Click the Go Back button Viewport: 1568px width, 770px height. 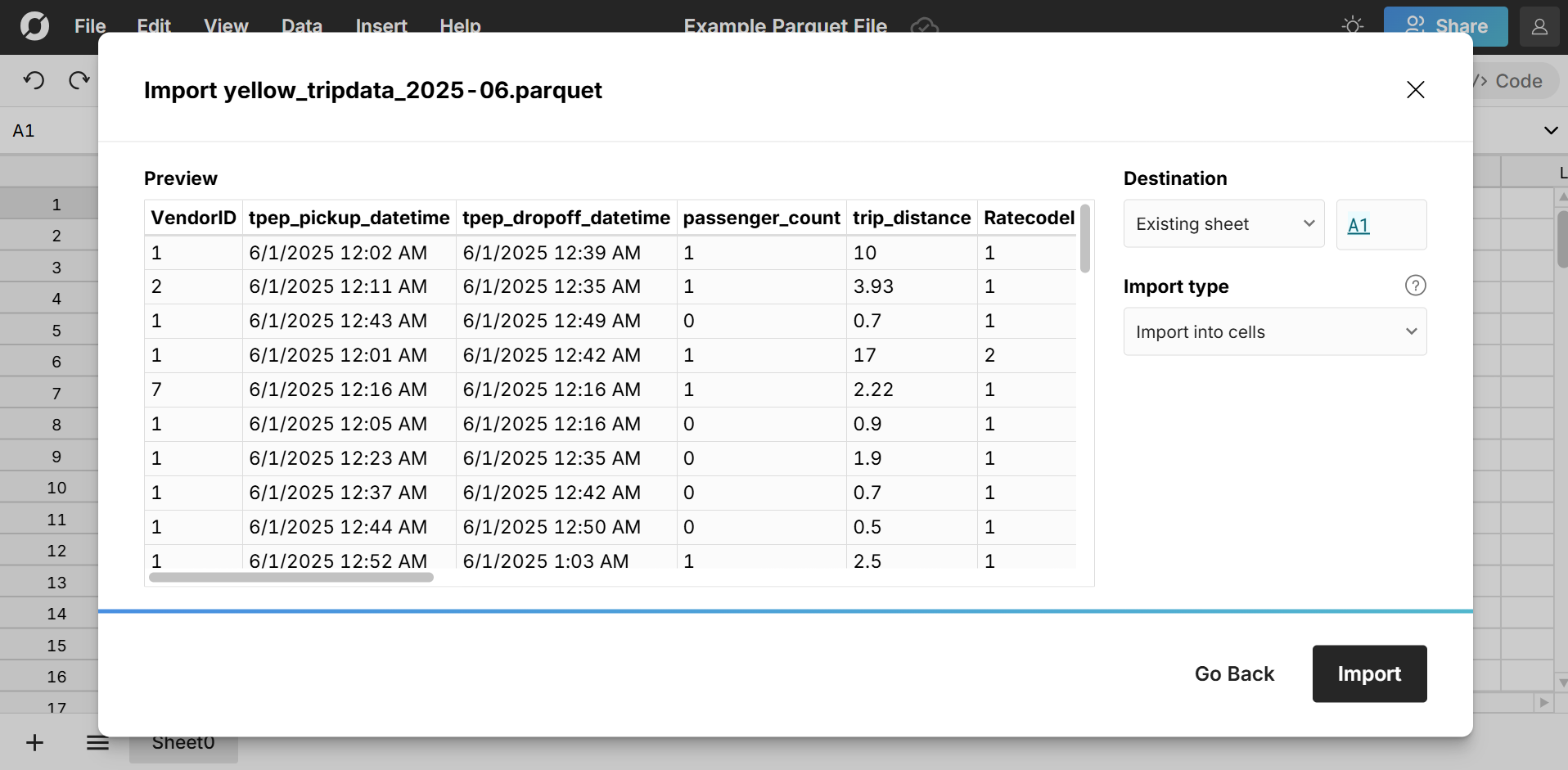point(1234,673)
